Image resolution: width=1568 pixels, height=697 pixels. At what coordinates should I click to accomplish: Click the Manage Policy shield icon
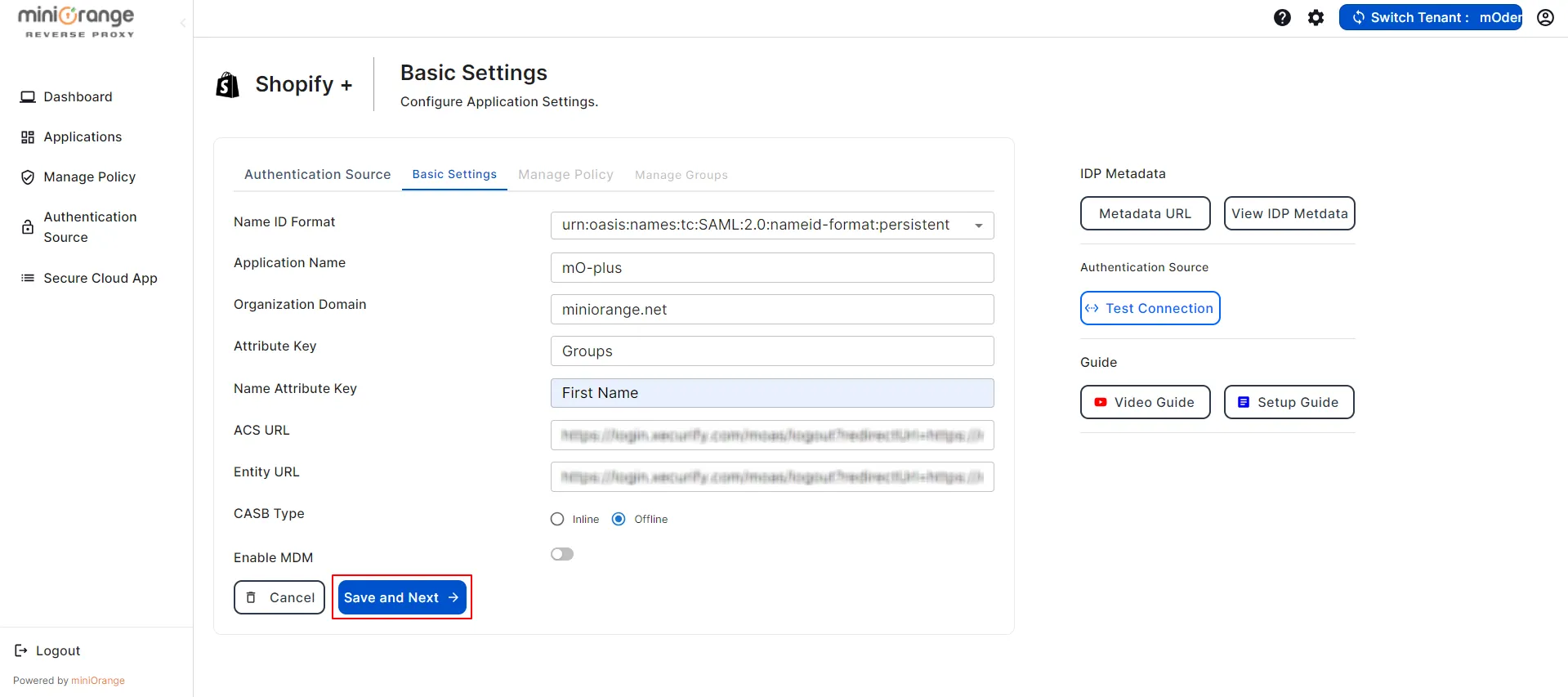click(x=28, y=177)
